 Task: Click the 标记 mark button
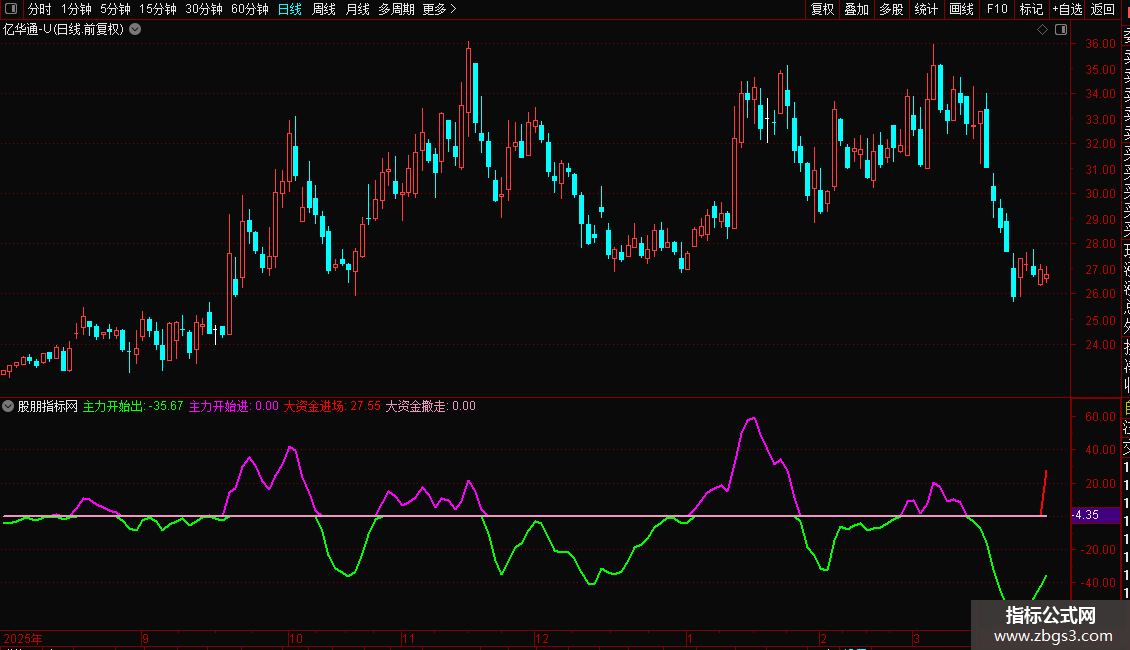click(x=1031, y=9)
